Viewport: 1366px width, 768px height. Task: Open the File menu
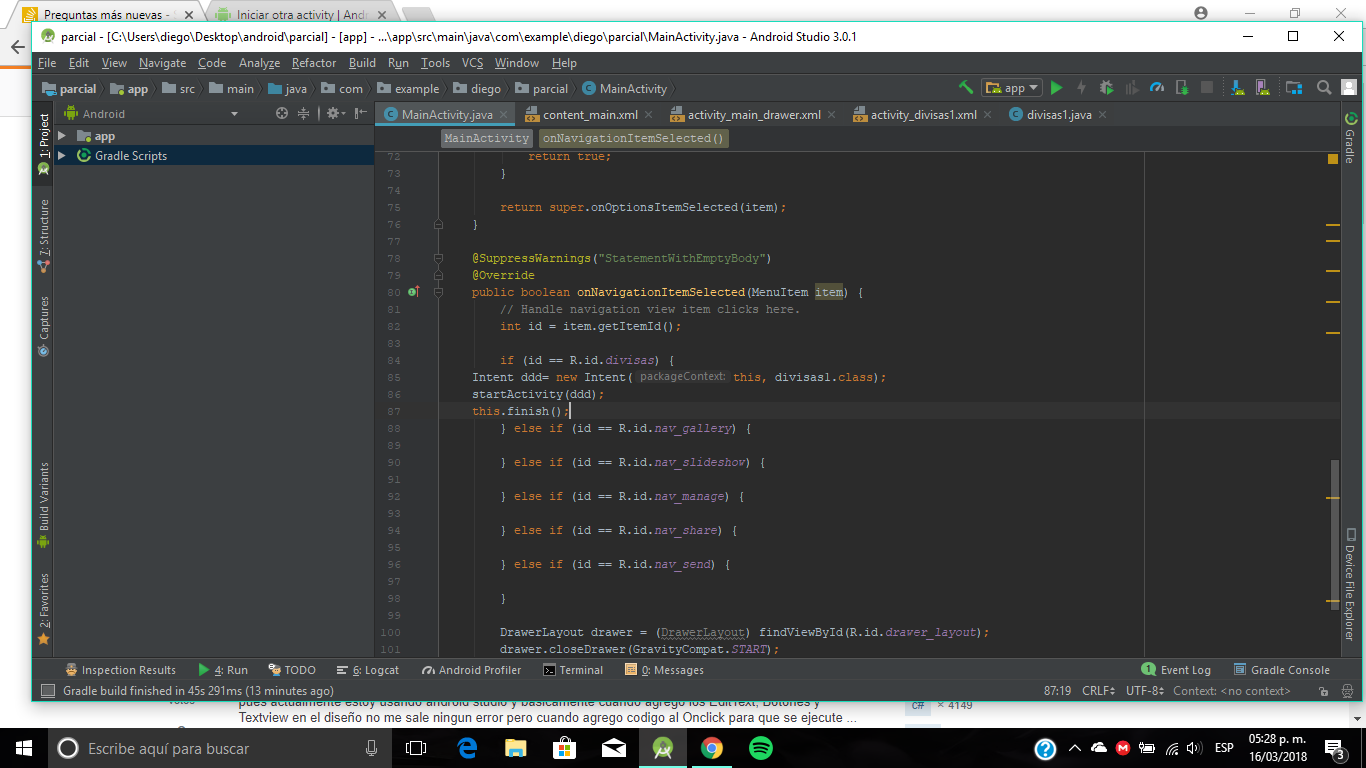[x=47, y=62]
